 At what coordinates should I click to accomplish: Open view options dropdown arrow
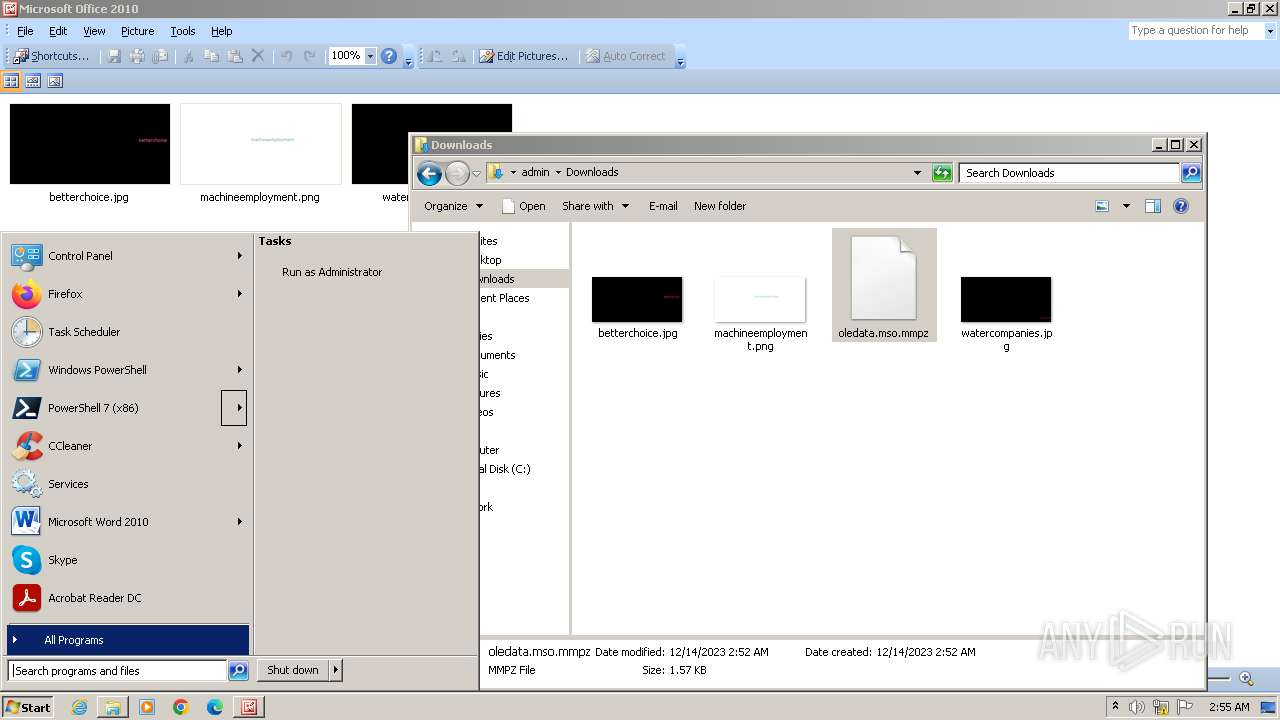1126,206
